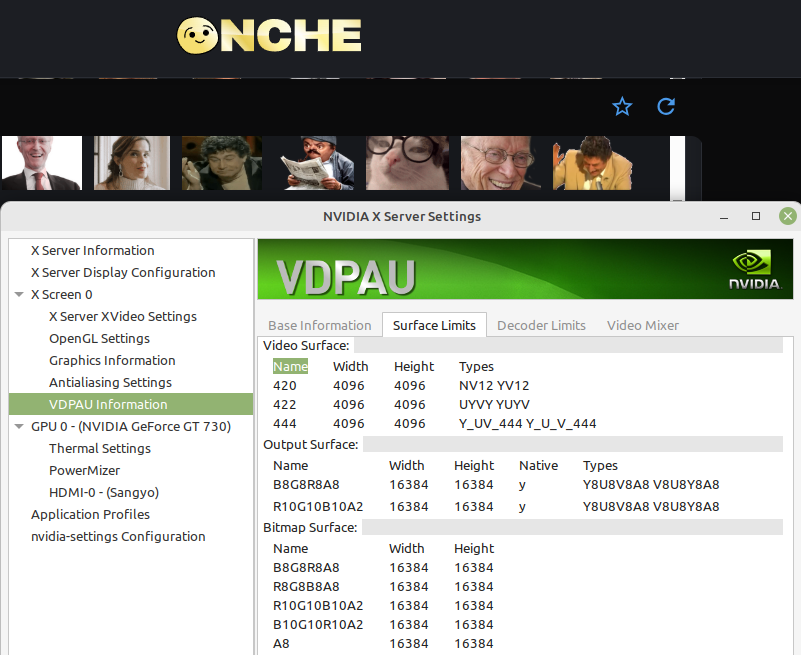Select thumbnail of curly-haired man clapping
Image resolution: width=801 pixels, height=655 pixels.
(x=222, y=163)
